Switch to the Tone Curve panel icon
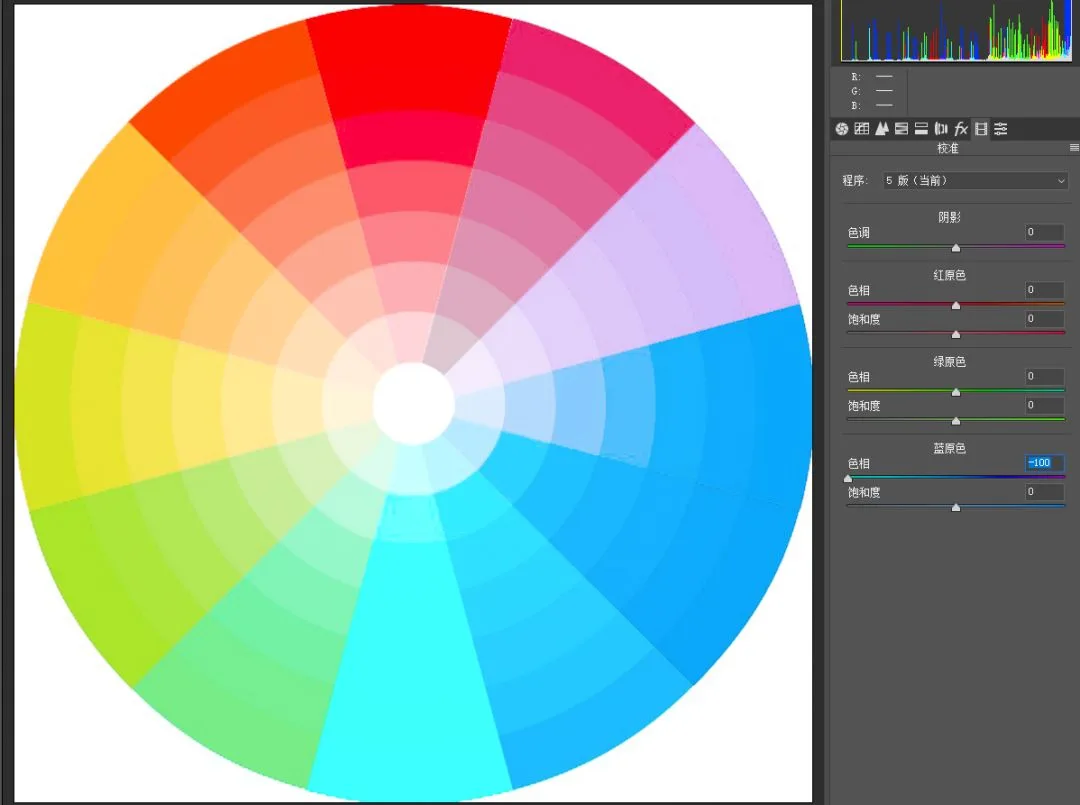 (861, 129)
